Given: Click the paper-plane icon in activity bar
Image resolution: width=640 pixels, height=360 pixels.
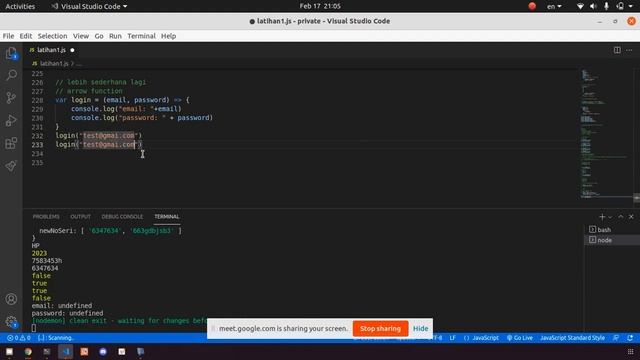Looking at the screenshot, I should (11, 166).
